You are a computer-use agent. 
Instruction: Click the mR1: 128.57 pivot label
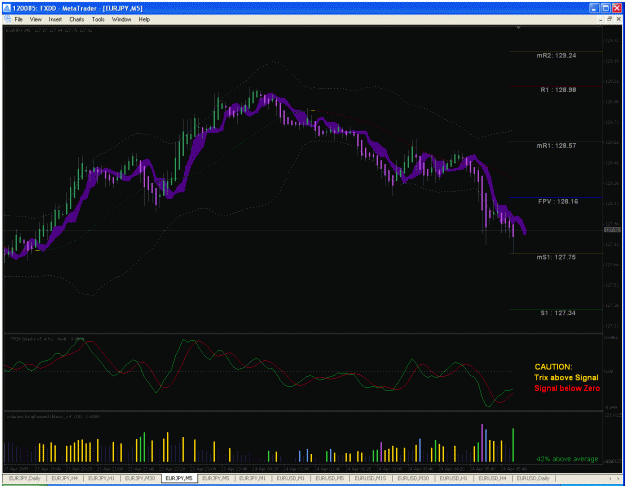point(556,146)
